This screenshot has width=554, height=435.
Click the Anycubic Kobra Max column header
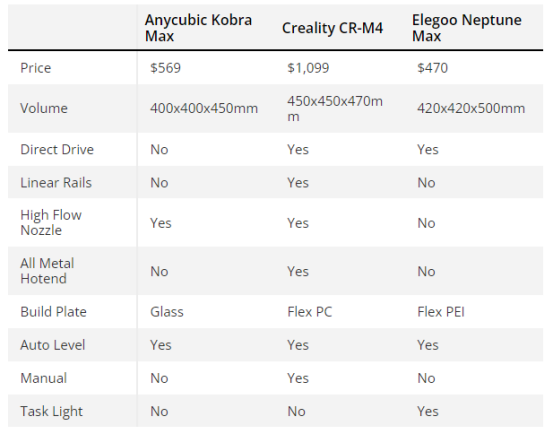coord(198,28)
